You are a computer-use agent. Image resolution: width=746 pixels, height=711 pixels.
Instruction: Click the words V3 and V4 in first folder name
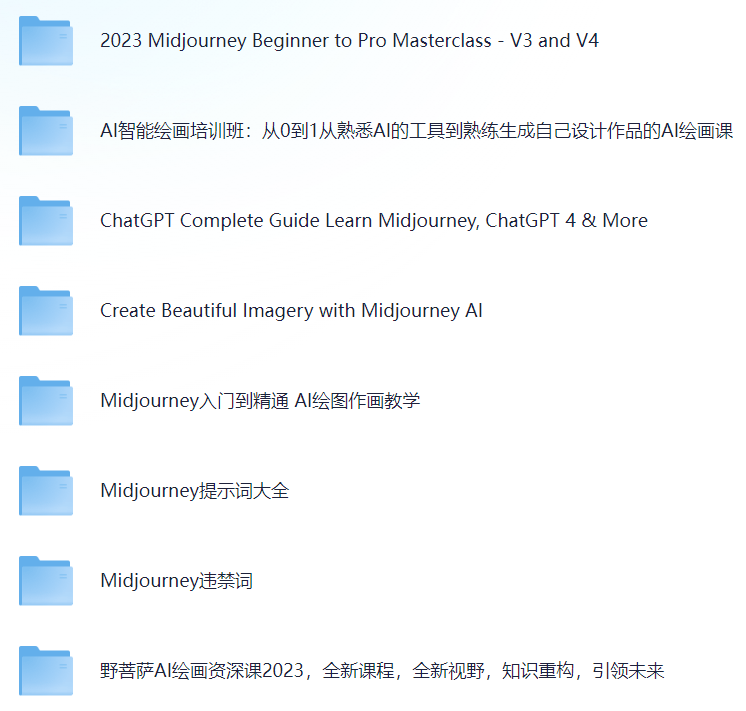pyautogui.click(x=554, y=41)
